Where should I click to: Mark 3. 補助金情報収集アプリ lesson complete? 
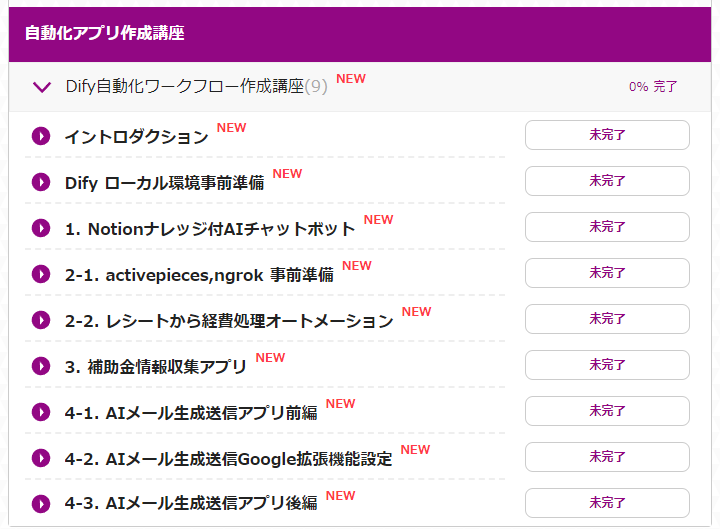(x=607, y=365)
